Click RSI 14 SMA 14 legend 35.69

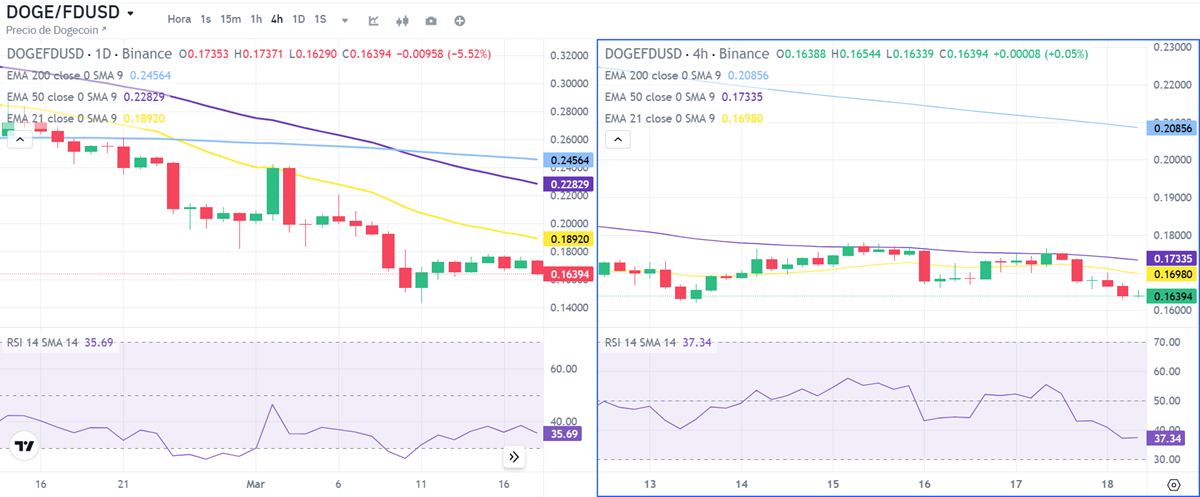point(60,342)
